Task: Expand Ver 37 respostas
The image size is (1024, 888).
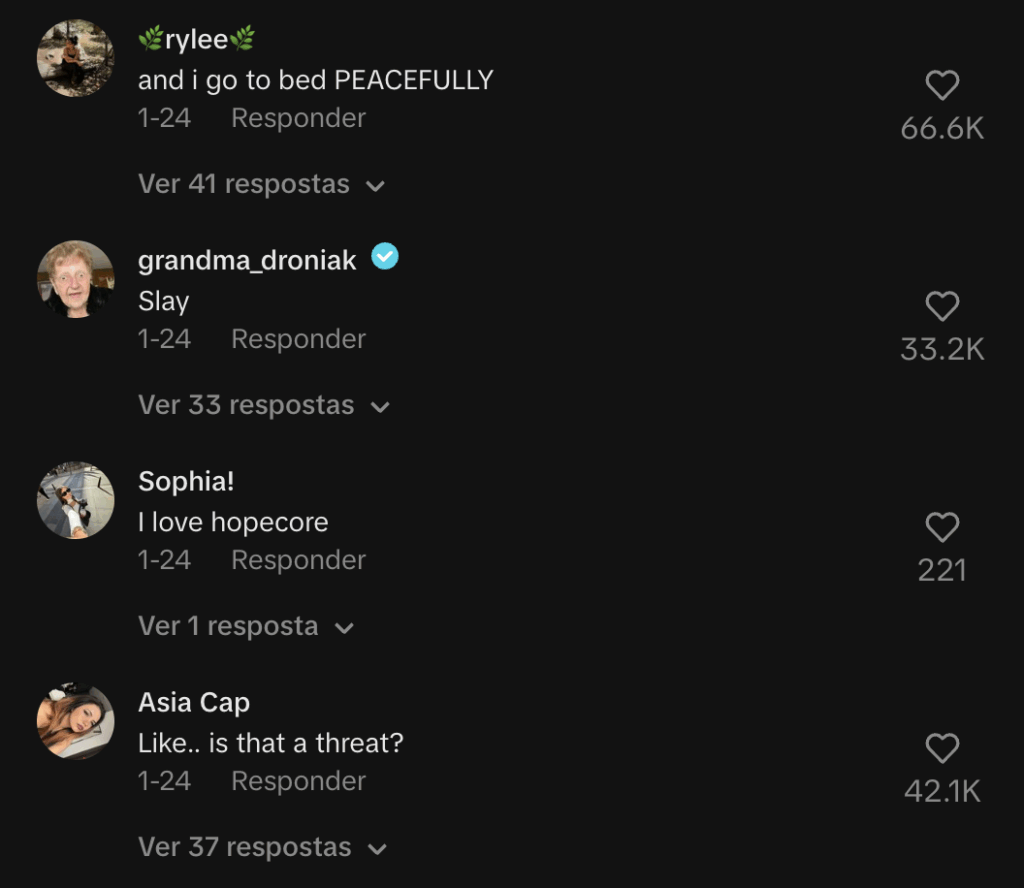Action: coord(262,848)
